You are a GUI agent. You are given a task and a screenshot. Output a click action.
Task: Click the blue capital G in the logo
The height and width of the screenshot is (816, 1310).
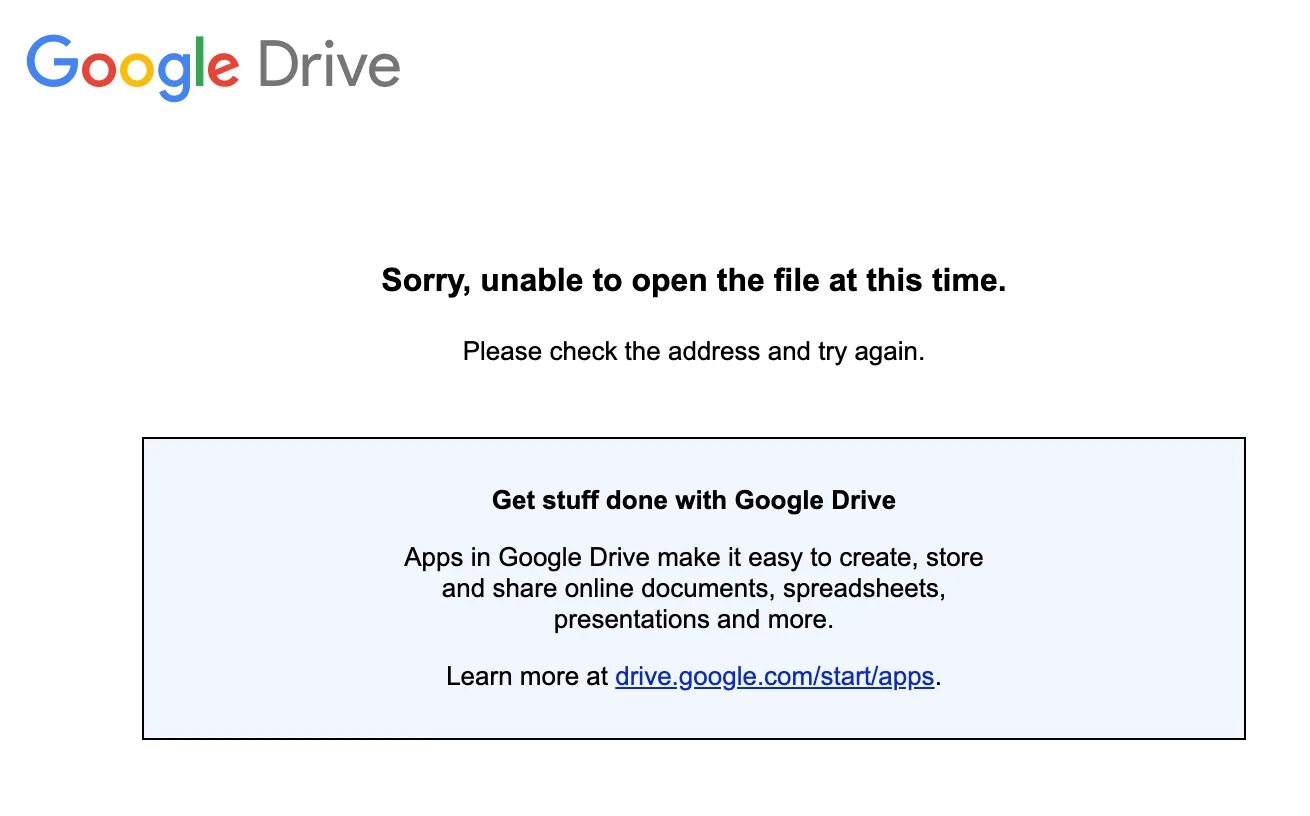51,62
